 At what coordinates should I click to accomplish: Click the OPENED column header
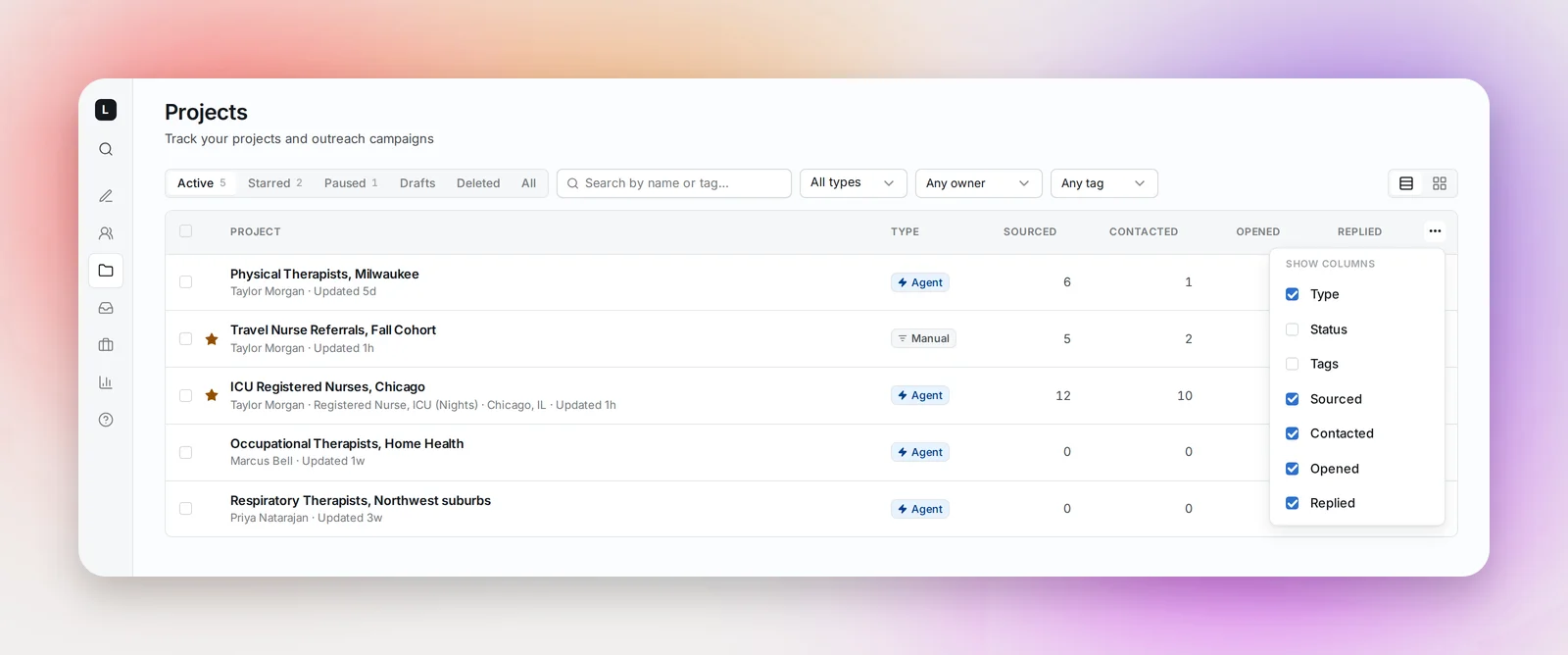pos(1258,232)
